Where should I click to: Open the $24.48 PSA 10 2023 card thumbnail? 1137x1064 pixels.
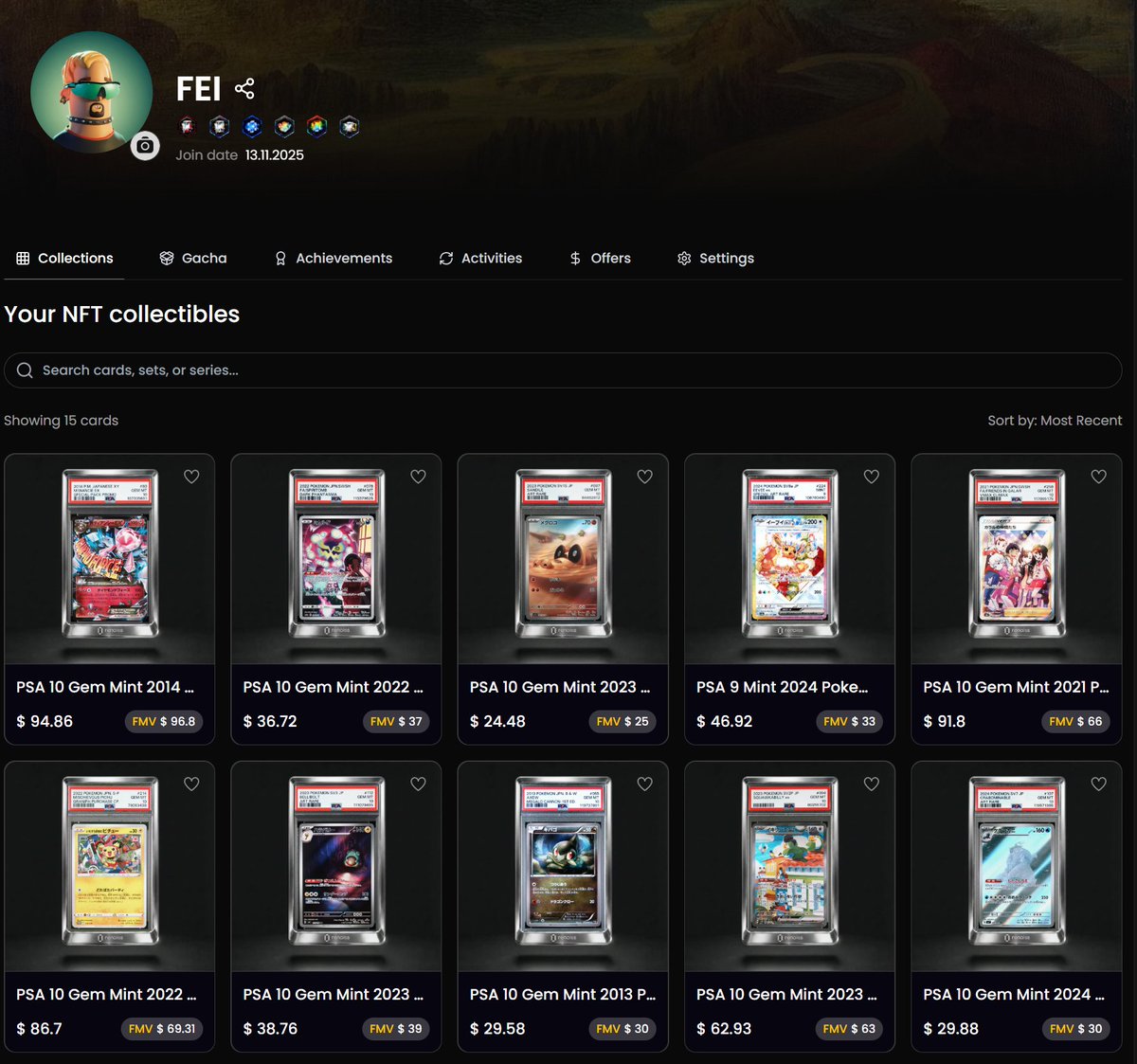click(563, 554)
